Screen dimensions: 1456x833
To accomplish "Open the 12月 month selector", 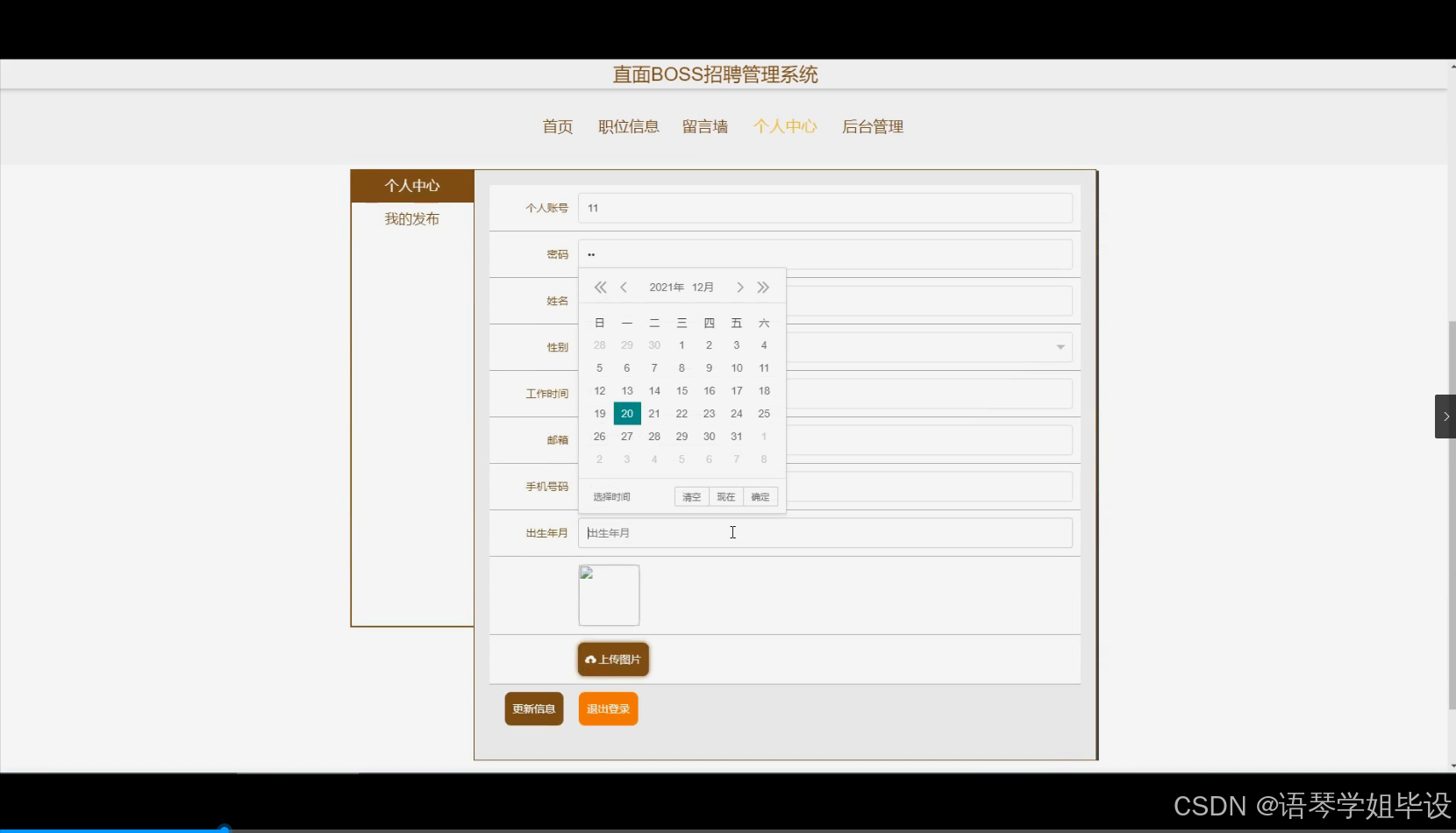I will [x=703, y=287].
